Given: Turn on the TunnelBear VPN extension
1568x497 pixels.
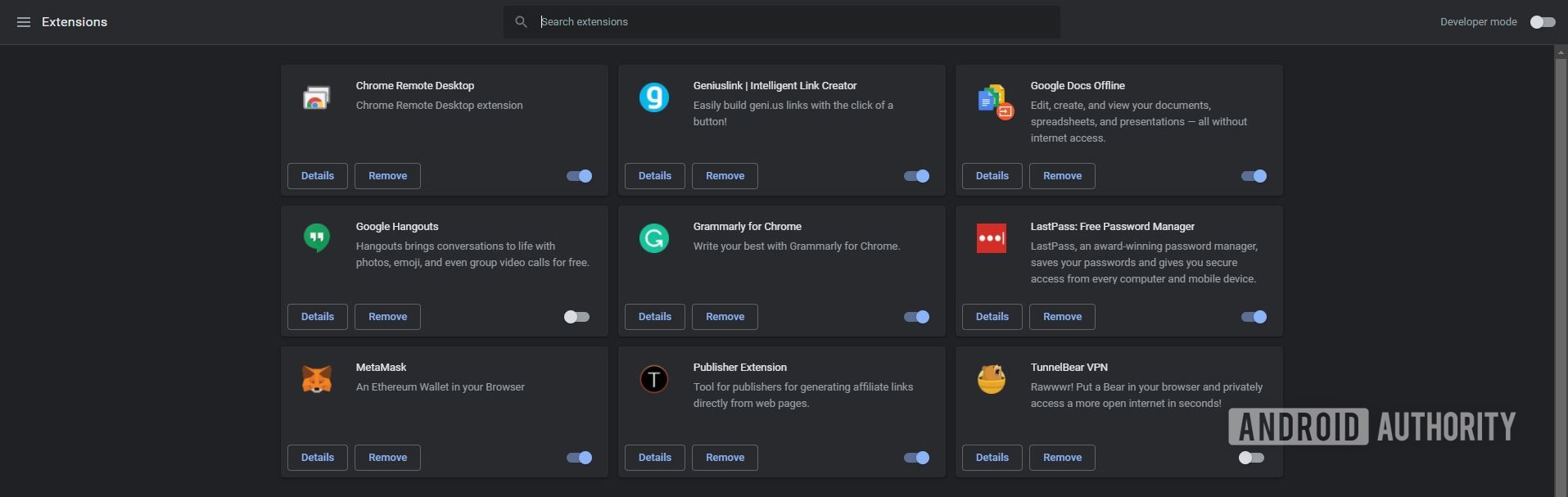Looking at the screenshot, I should [x=1251, y=458].
